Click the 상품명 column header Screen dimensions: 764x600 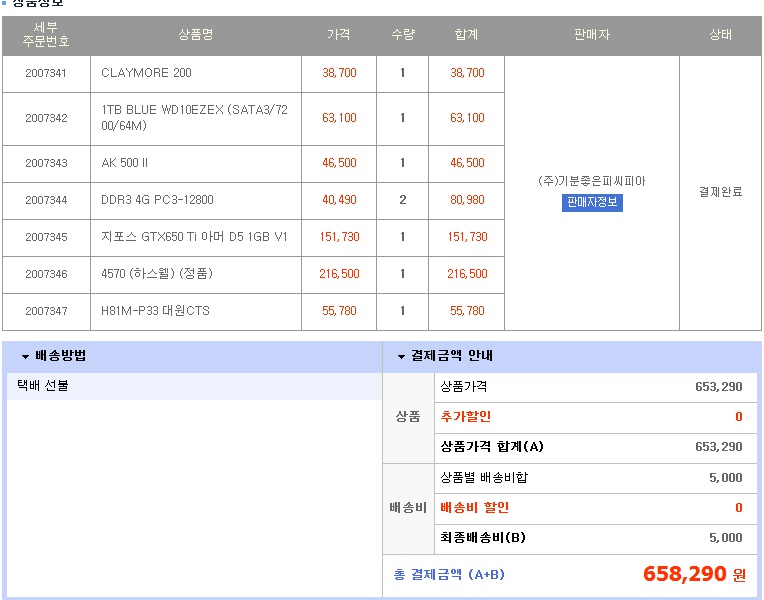pos(195,34)
